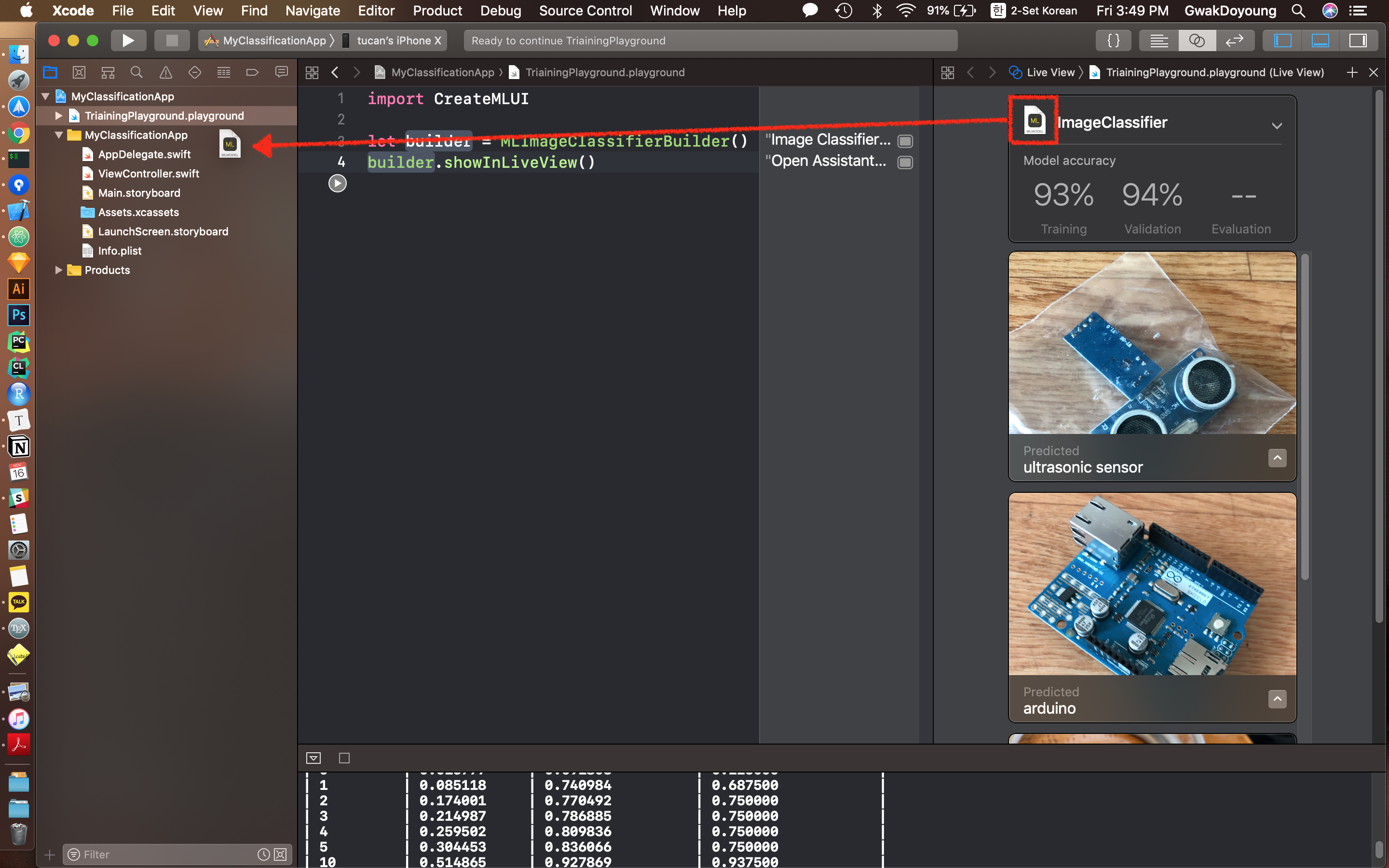Open the Source Control menu
Screen dimensions: 1389x868
coord(585,10)
